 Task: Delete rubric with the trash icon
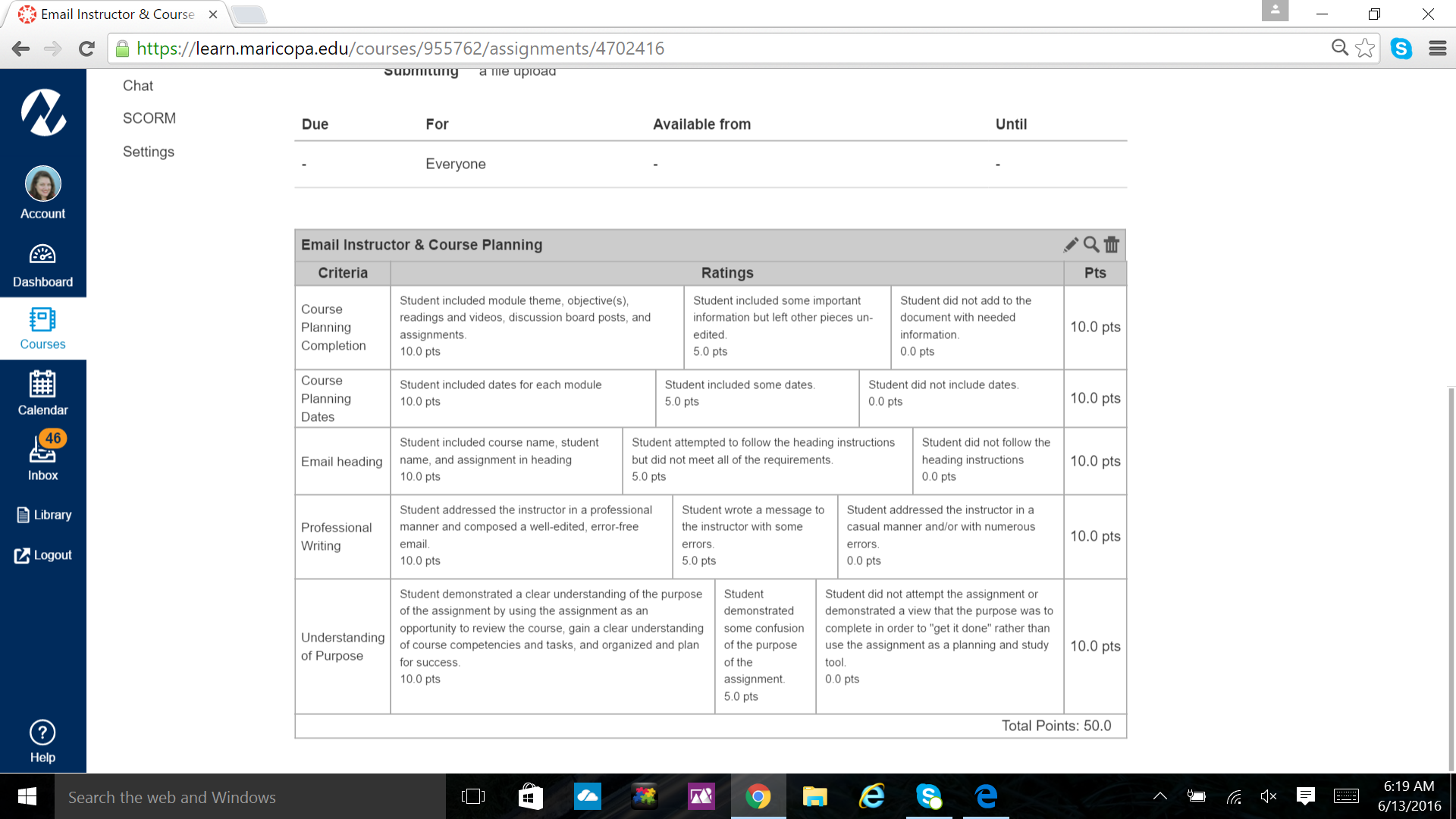point(1112,244)
